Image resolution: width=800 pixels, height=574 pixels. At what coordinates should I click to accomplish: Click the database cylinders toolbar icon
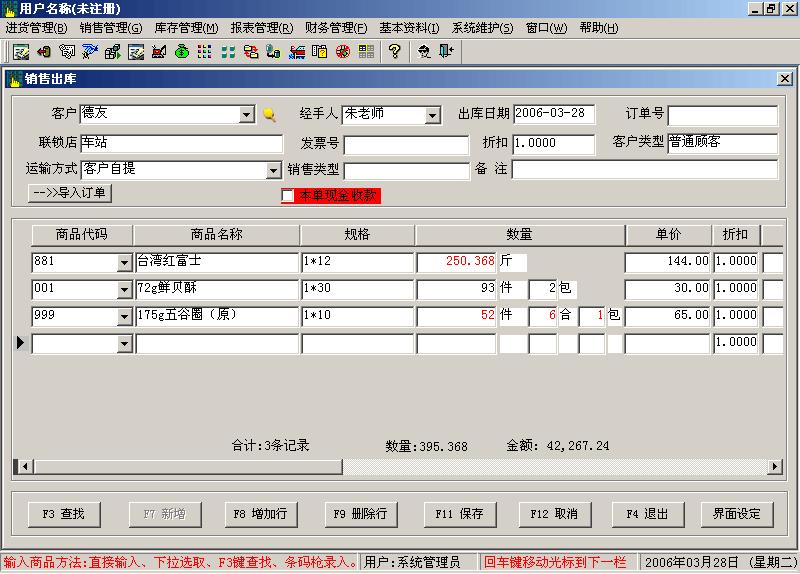(x=273, y=52)
